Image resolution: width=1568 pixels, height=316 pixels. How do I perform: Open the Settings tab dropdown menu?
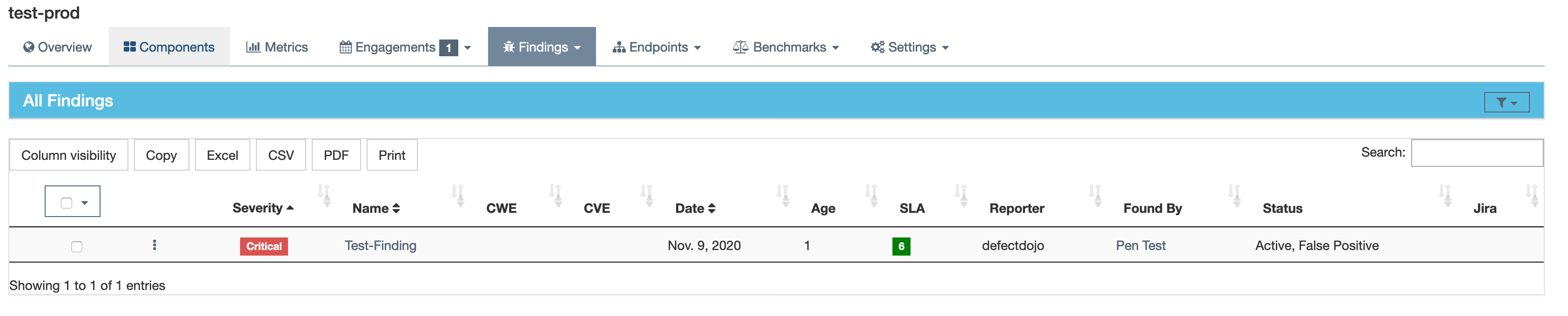pyautogui.click(x=946, y=47)
